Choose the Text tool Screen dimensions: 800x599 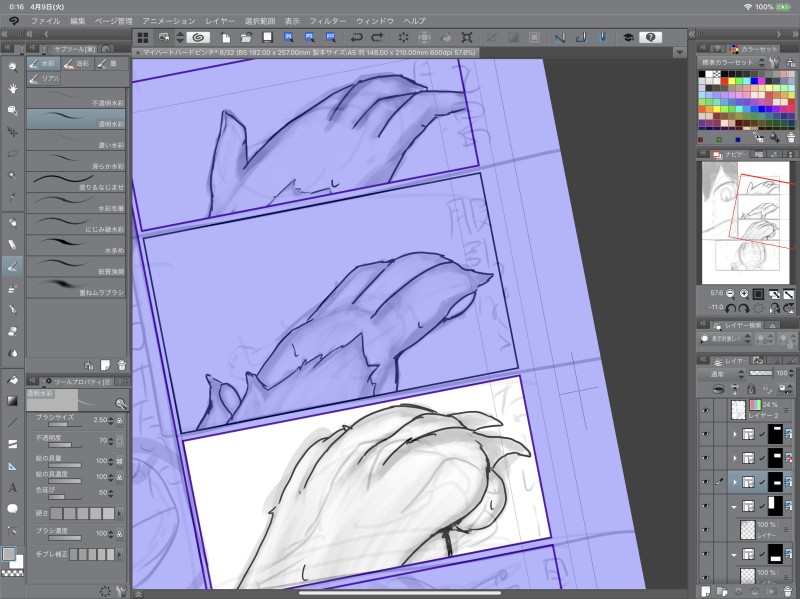point(13,487)
